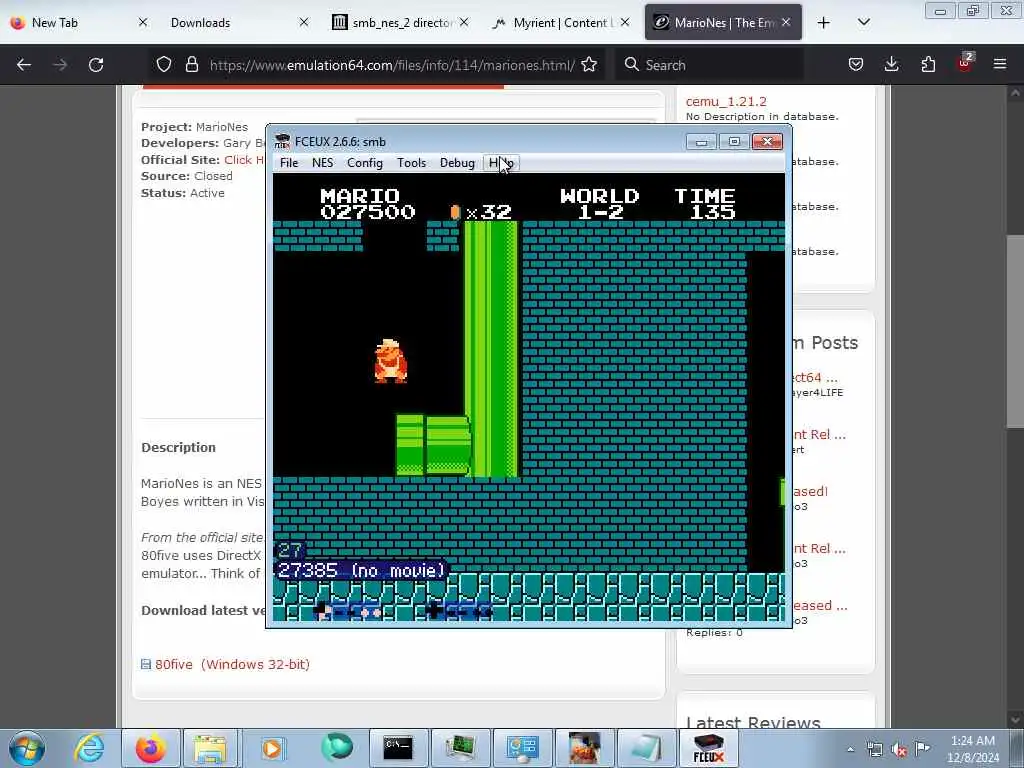Click the 'Source: Closed' text
Screen dimensions: 1024x768
(187, 176)
